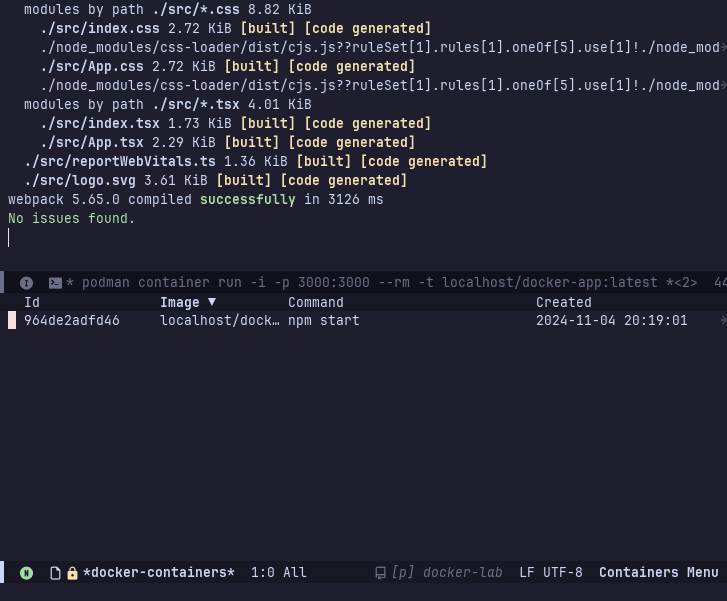The height and width of the screenshot is (601, 727).
Task: Click the docker-lab project name in modeline
Action: (x=463, y=573)
